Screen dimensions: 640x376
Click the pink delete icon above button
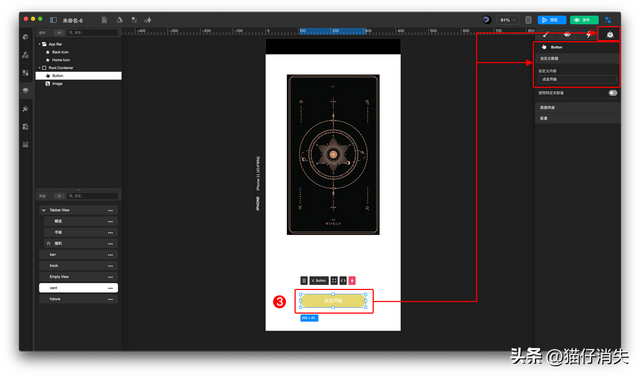tap(352, 280)
